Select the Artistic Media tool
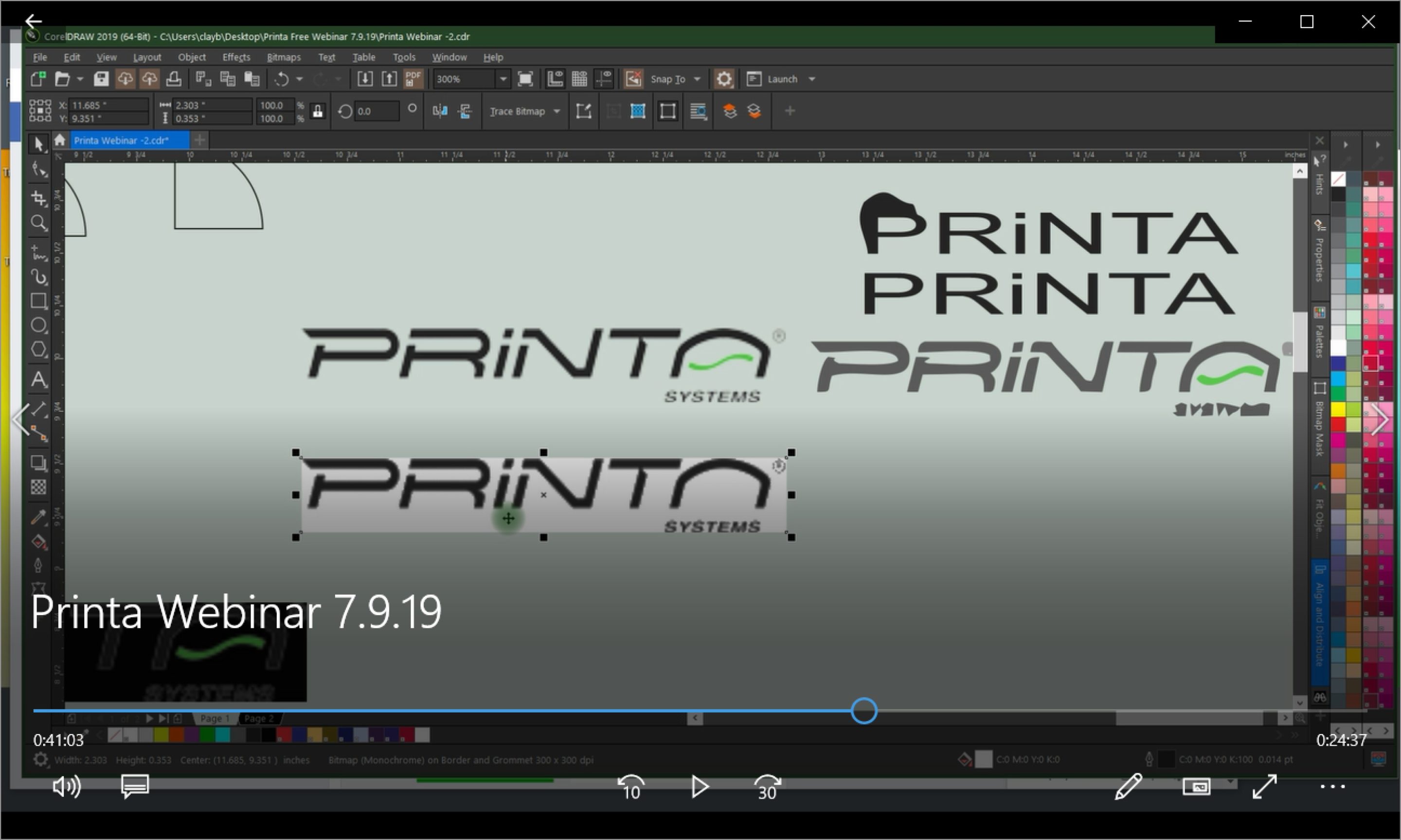1401x840 pixels. (x=38, y=277)
